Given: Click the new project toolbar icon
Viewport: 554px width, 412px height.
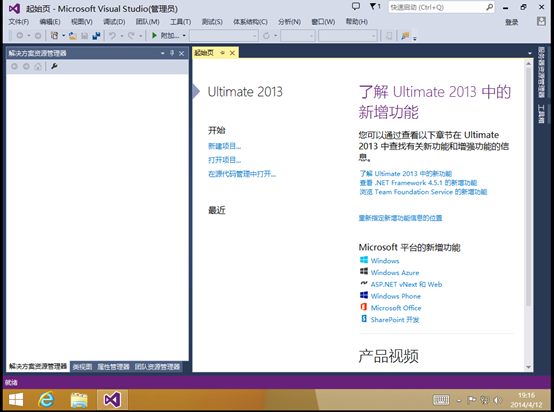Looking at the screenshot, I should pyautogui.click(x=54, y=36).
